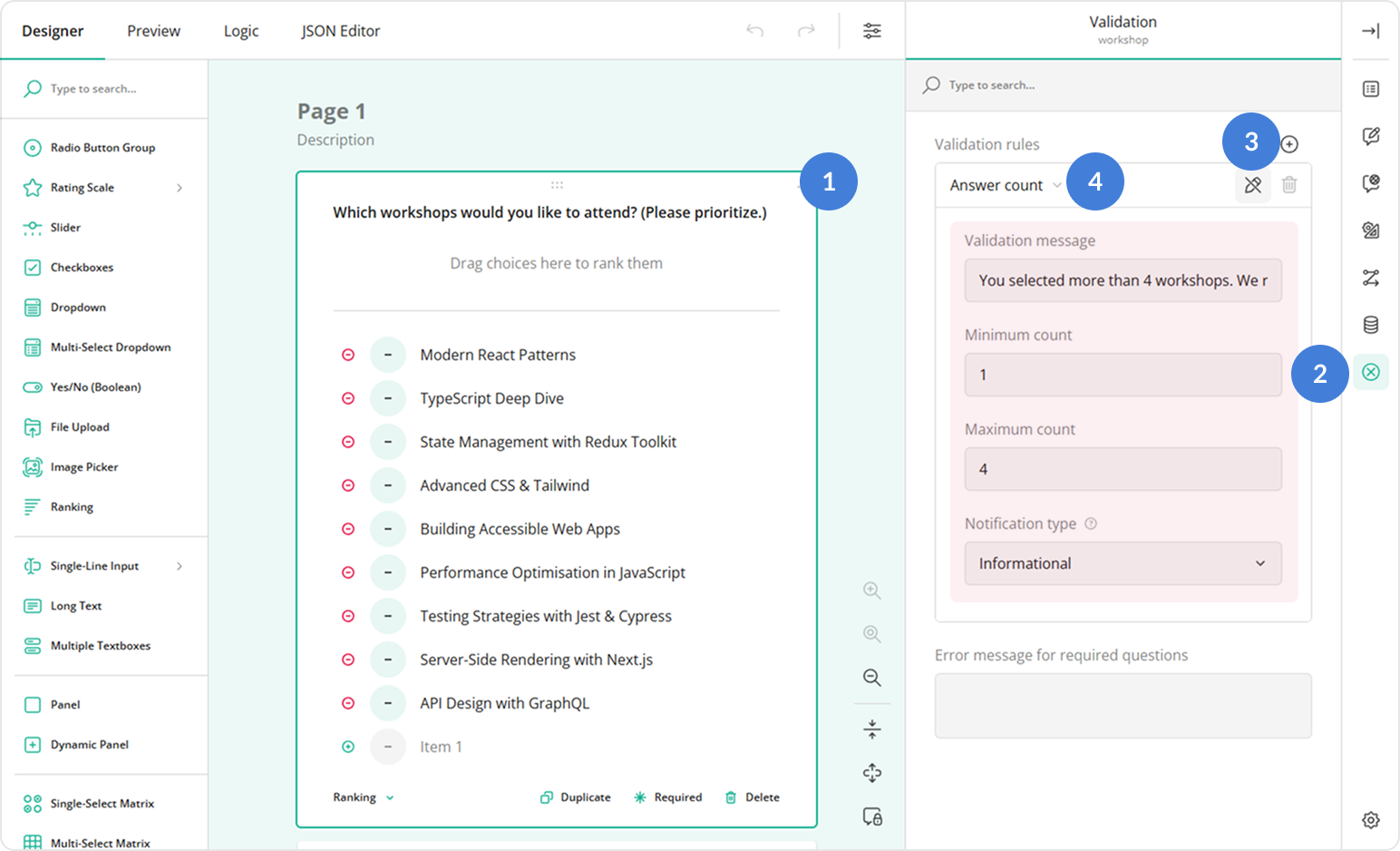Click the undo icon in the top toolbar

pyautogui.click(x=753, y=30)
